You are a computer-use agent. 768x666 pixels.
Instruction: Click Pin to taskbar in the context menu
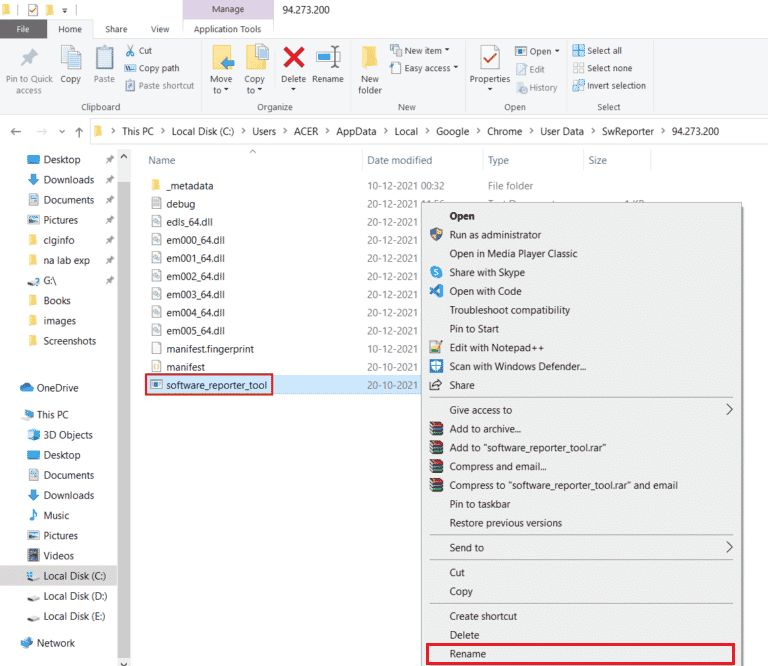coord(581,504)
